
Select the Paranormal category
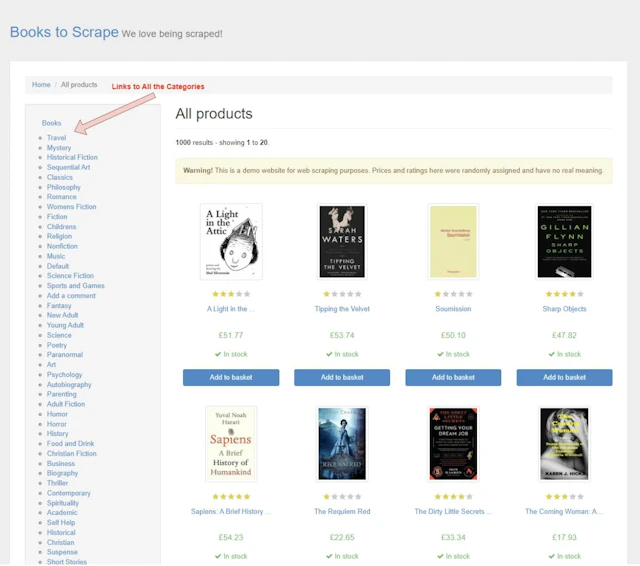tap(65, 355)
